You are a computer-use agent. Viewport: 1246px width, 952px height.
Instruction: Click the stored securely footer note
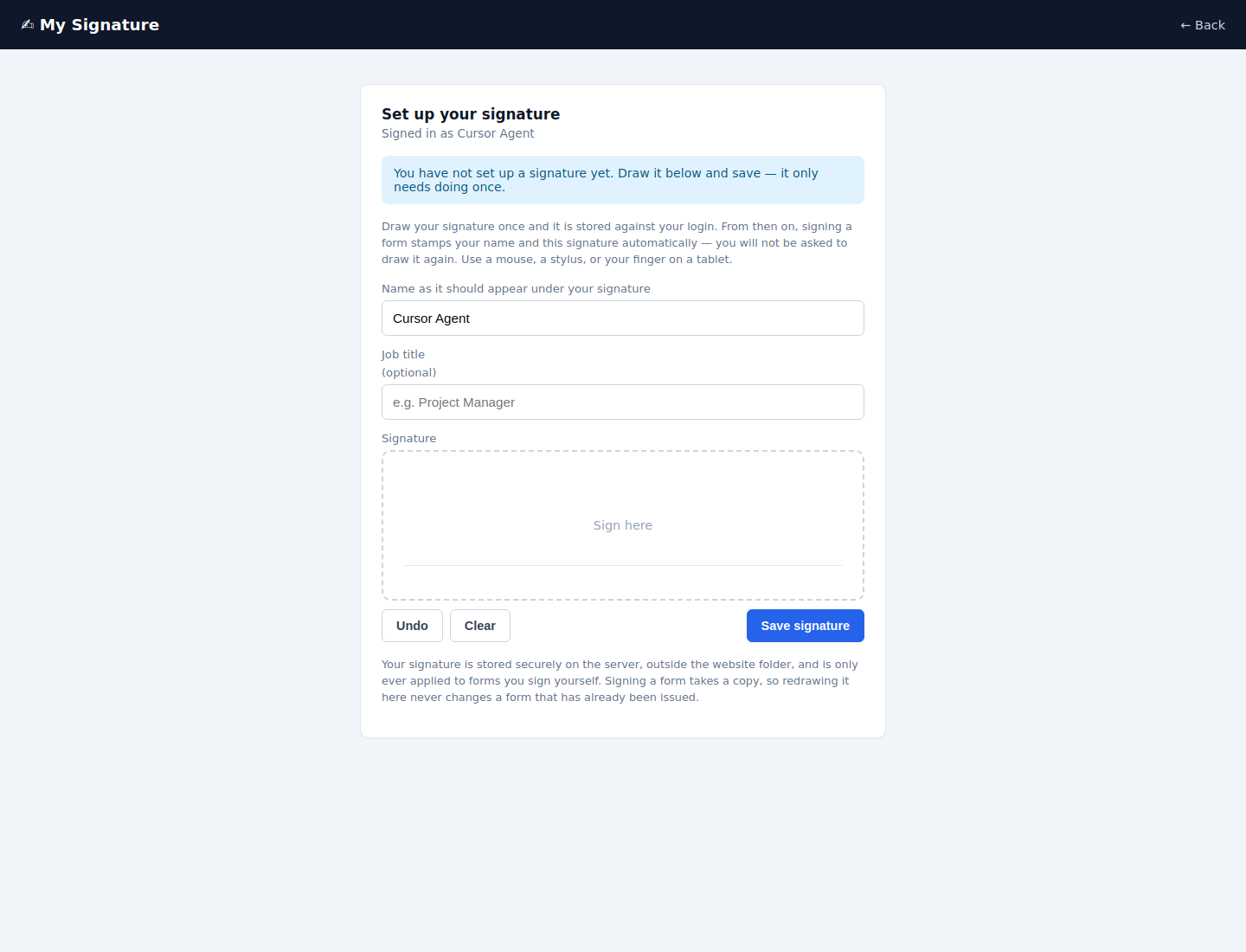coord(620,681)
